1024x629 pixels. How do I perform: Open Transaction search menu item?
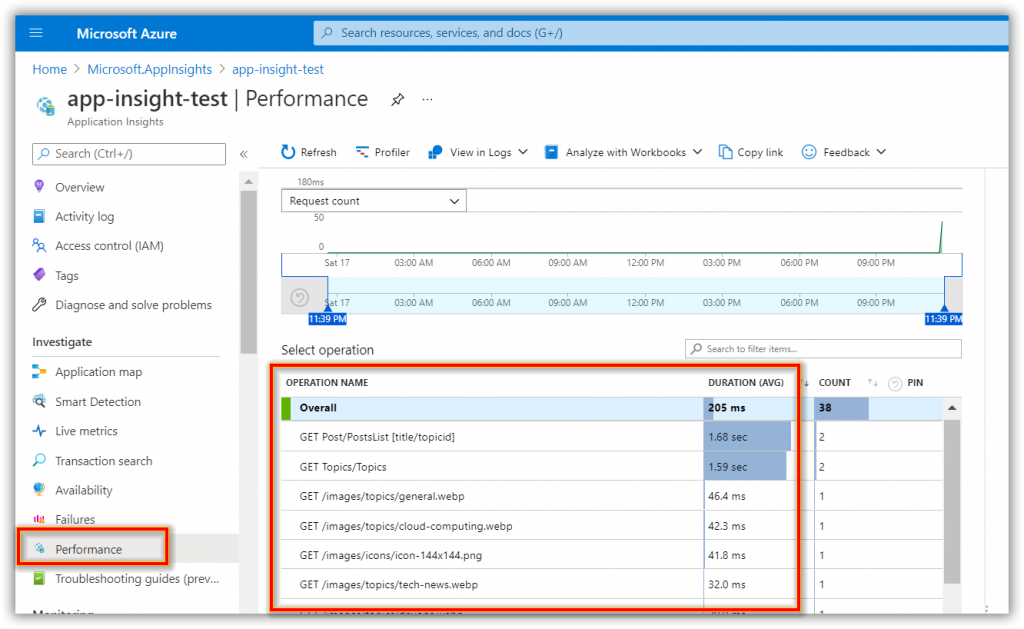[104, 461]
